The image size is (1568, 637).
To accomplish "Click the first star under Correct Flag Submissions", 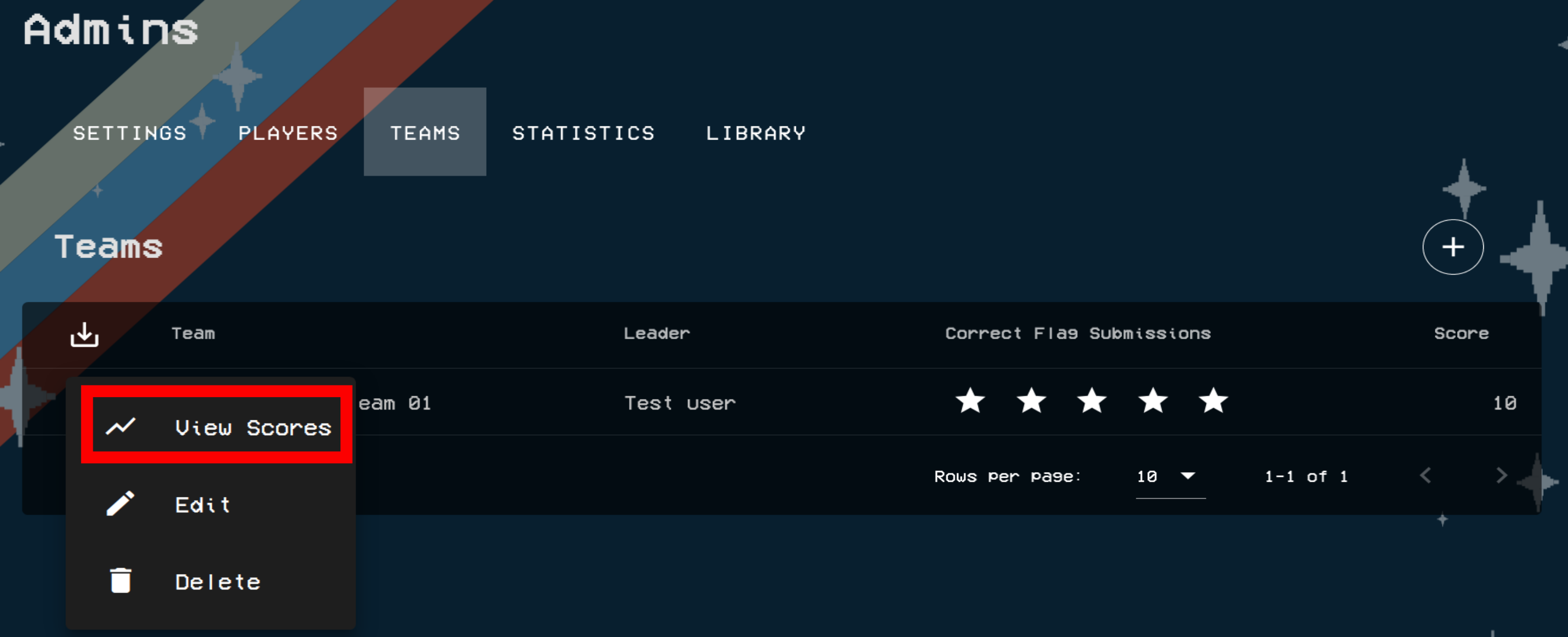I will 971,402.
